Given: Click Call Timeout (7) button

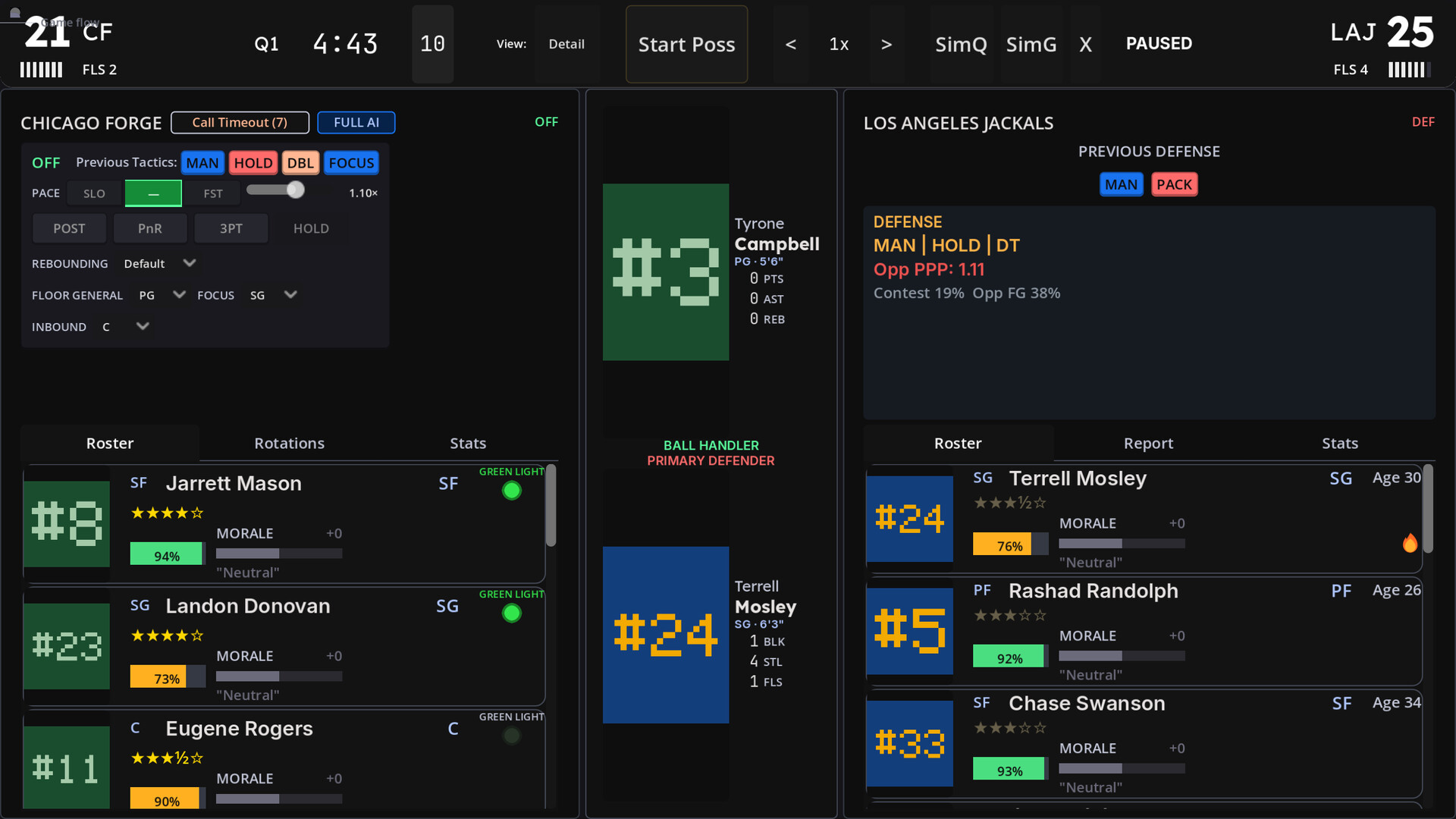Looking at the screenshot, I should [240, 122].
